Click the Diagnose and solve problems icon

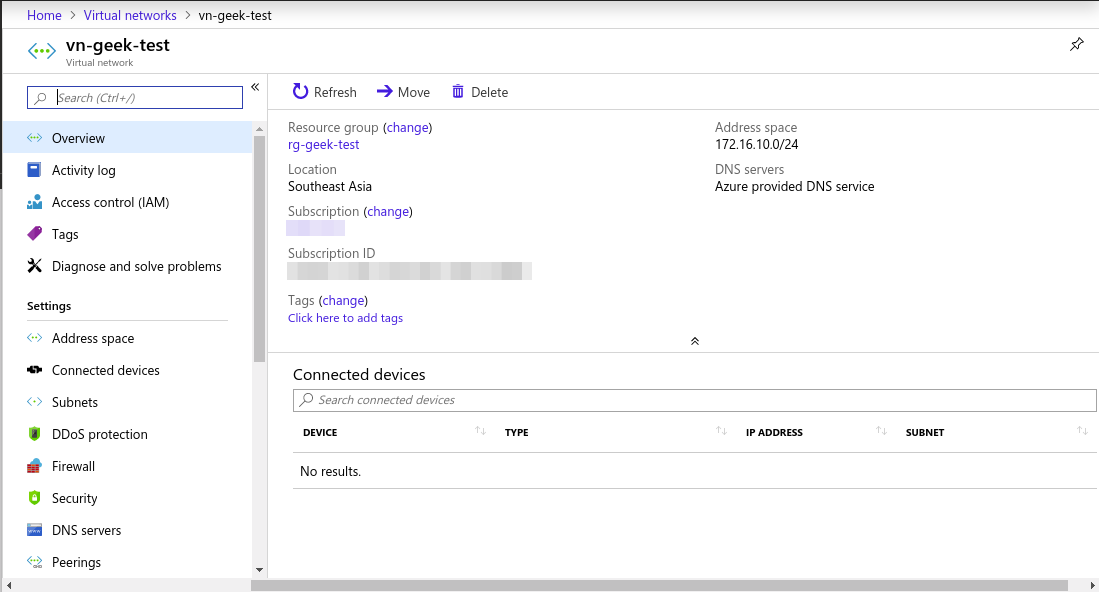tap(34, 266)
